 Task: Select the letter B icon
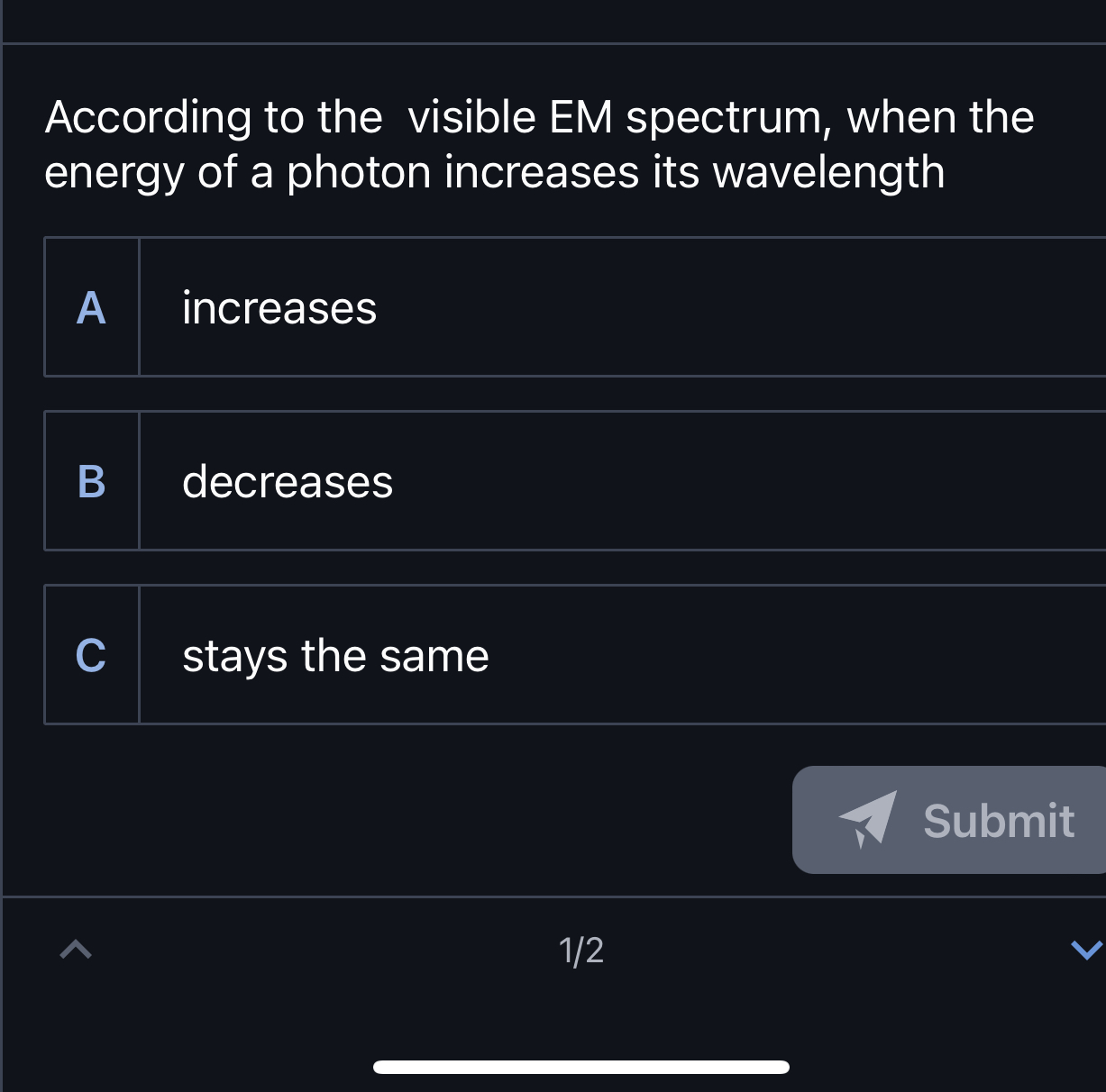[x=91, y=482]
